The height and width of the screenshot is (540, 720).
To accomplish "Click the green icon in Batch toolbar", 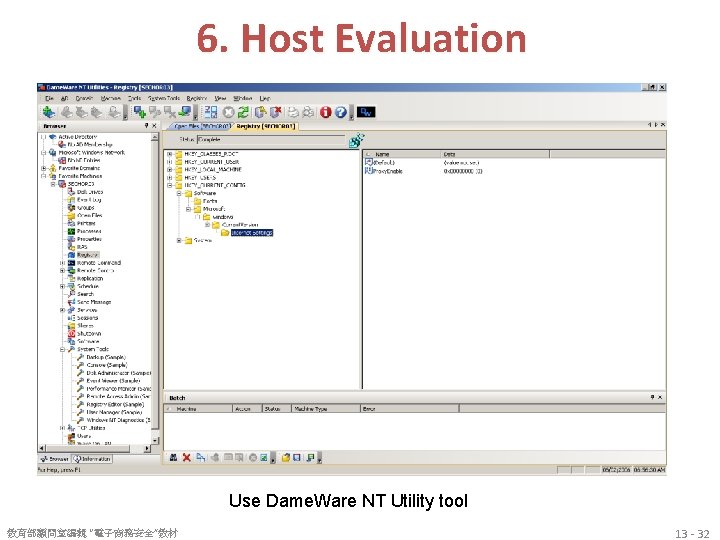I will pos(264,457).
